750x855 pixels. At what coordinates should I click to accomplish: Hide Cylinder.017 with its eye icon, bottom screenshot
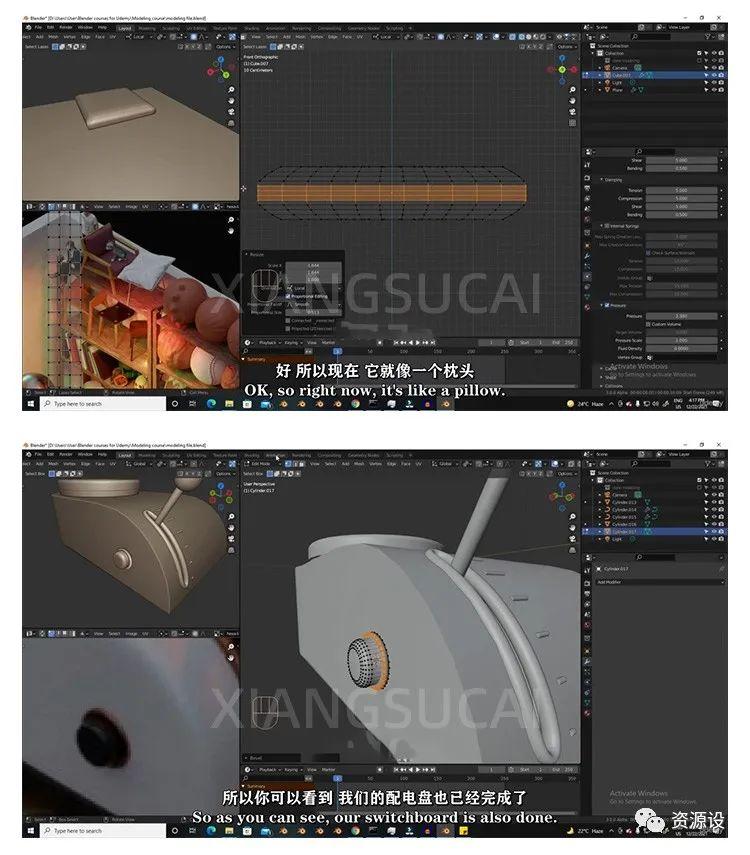tap(713, 531)
